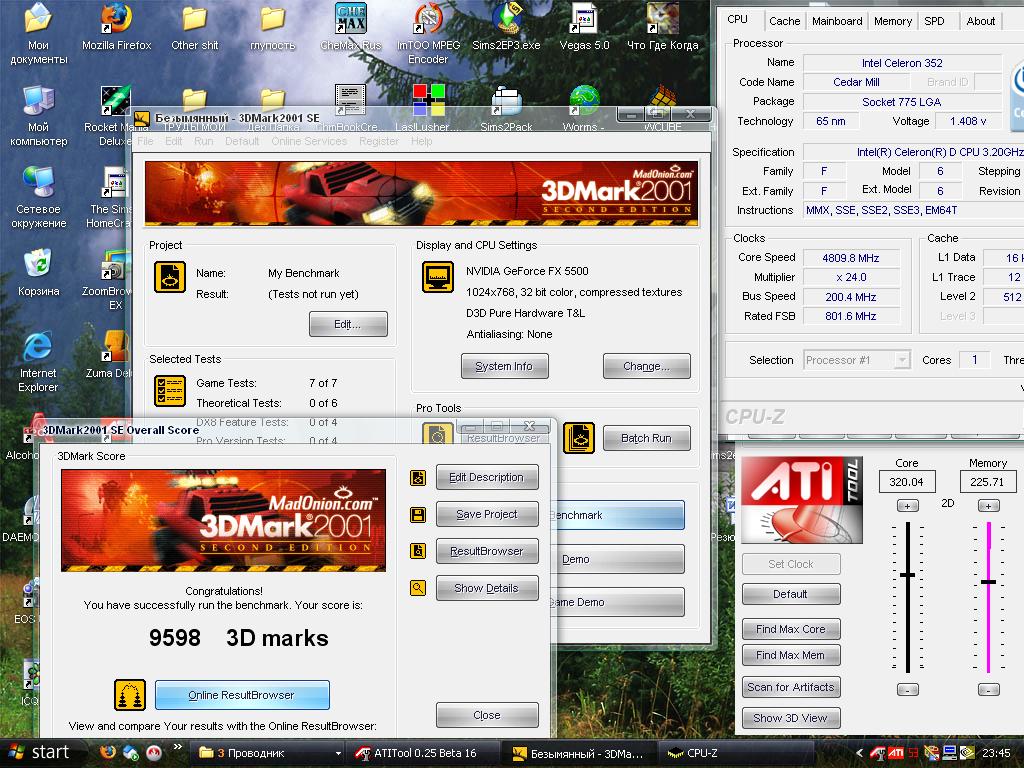Open the Что Где Когда desktop icon

point(662,27)
